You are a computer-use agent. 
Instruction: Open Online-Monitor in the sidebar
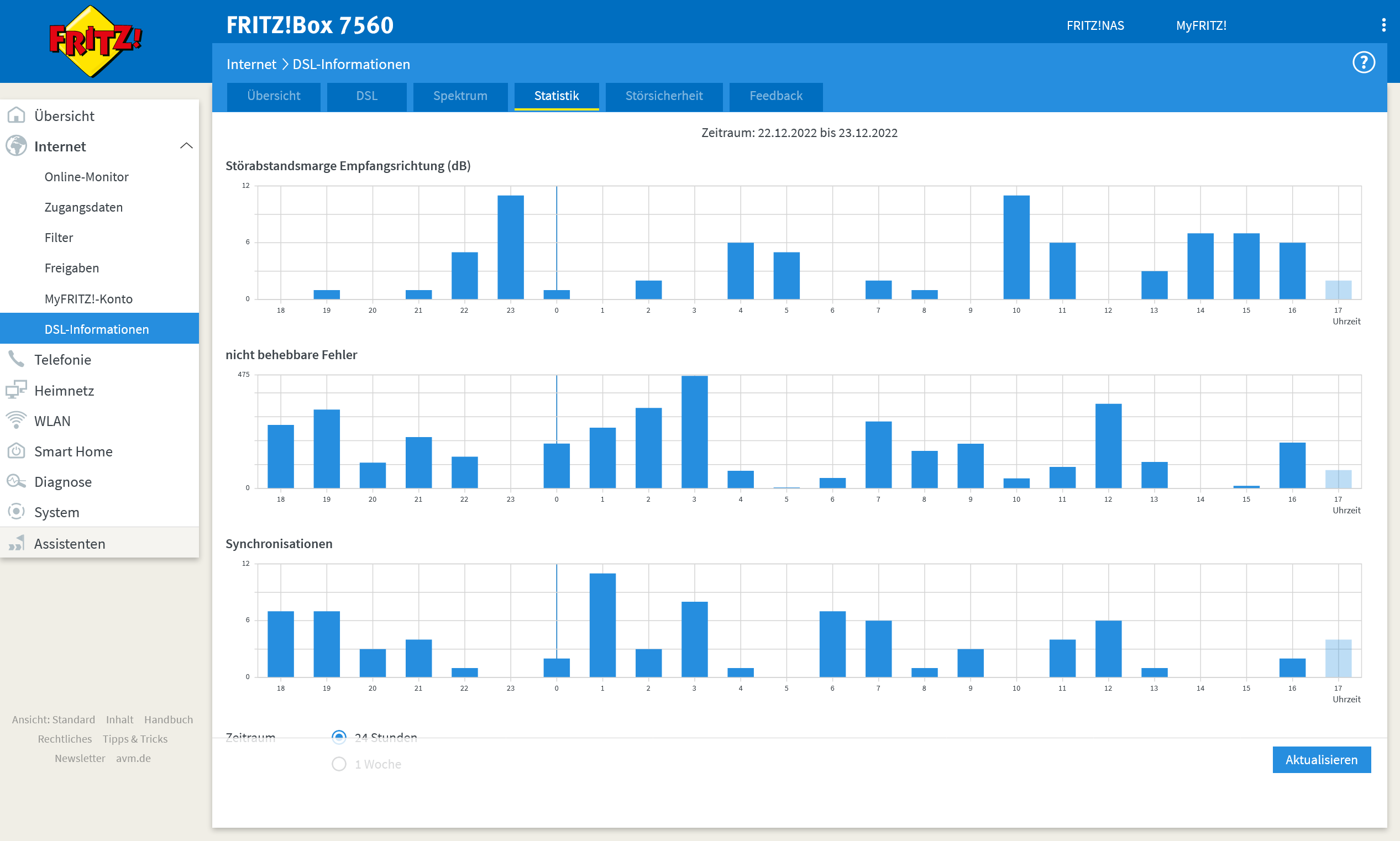(86, 177)
